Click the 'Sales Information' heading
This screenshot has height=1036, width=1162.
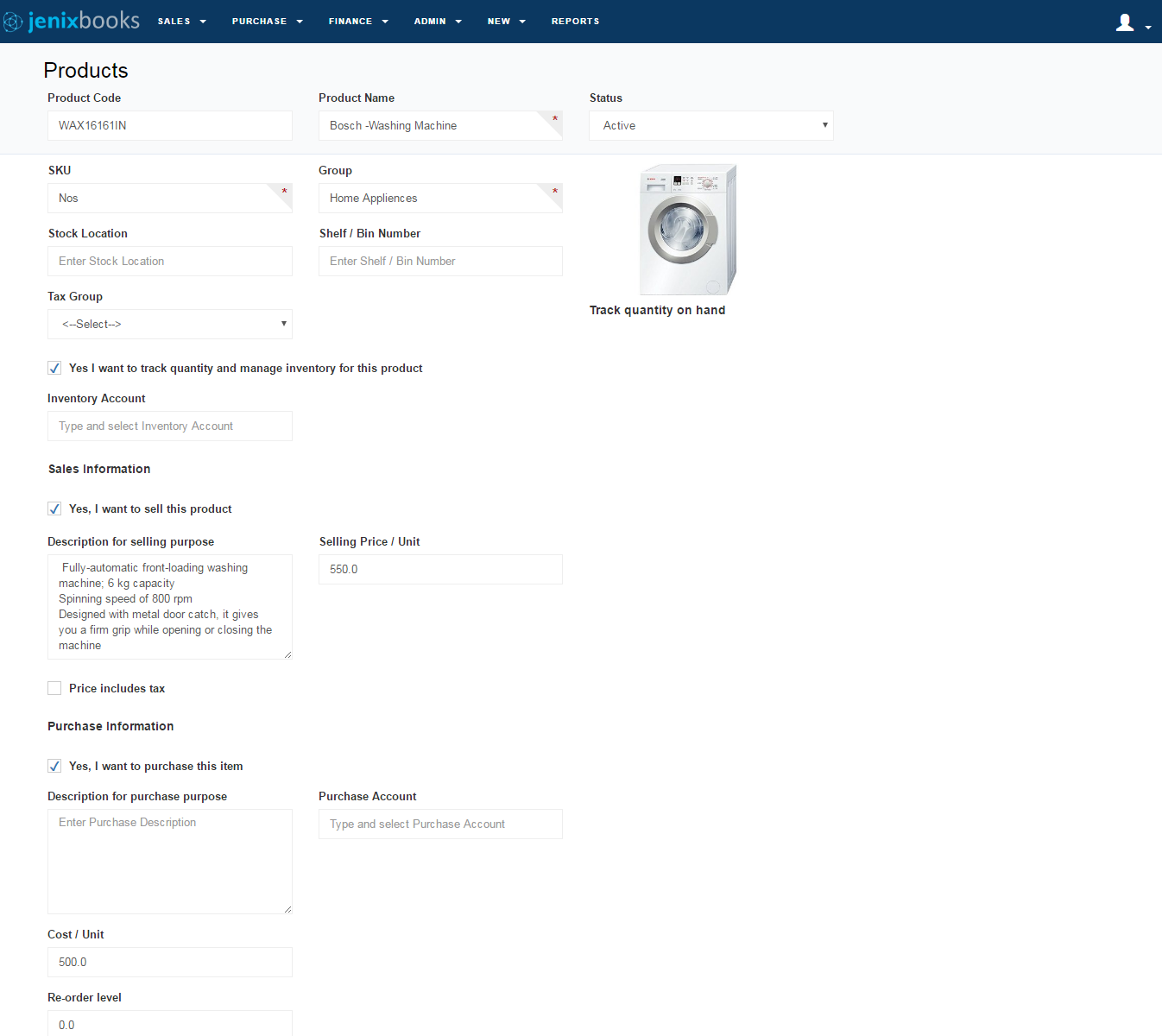click(99, 469)
